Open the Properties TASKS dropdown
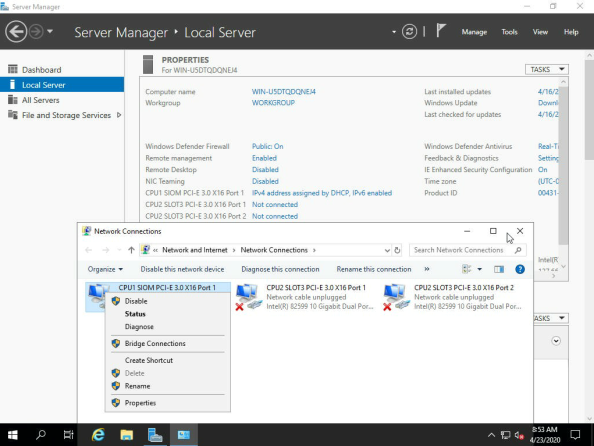 tap(546, 69)
